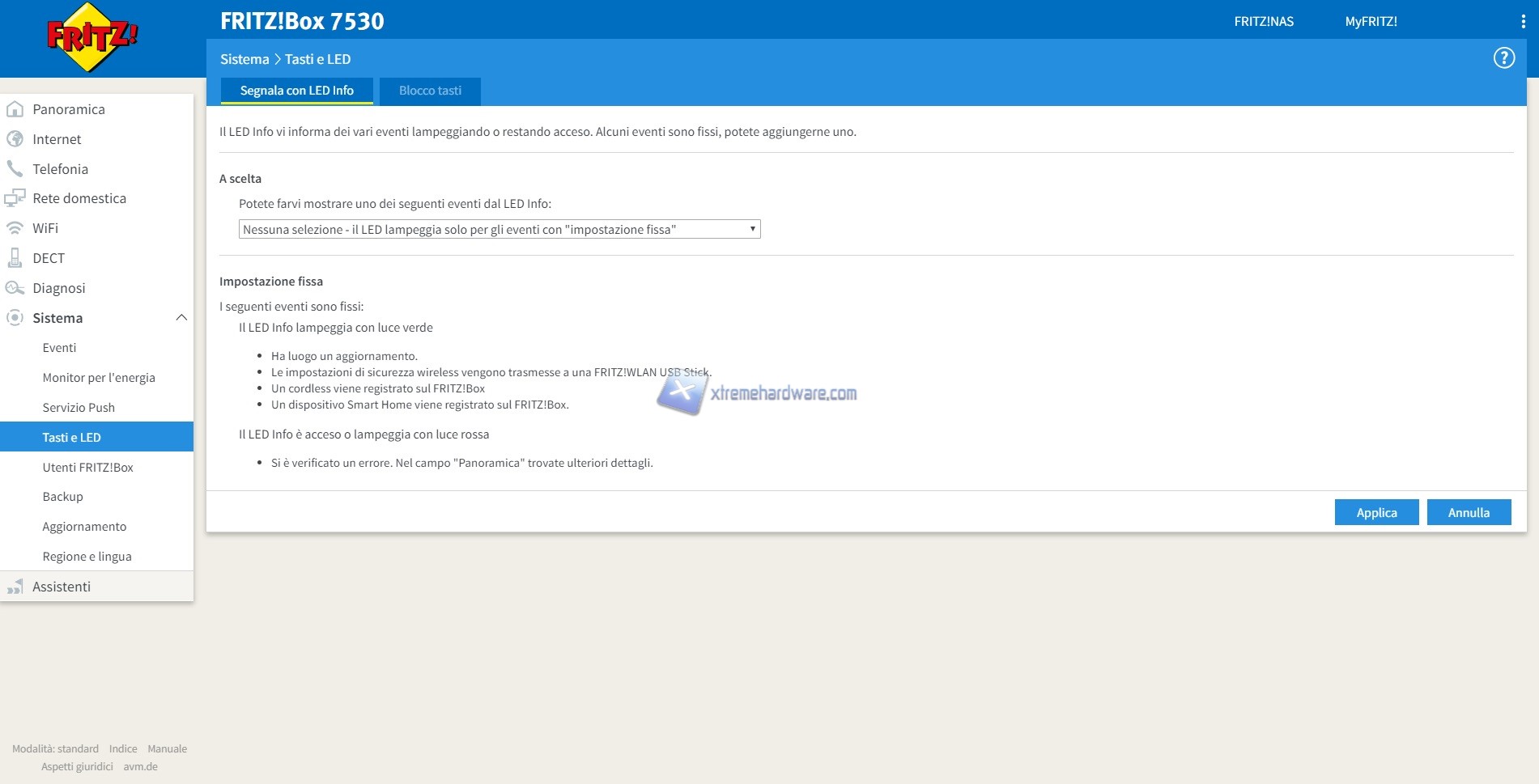The width and height of the screenshot is (1539, 784).
Task: Select the Segnala con LED Info tab
Action: [x=296, y=91]
